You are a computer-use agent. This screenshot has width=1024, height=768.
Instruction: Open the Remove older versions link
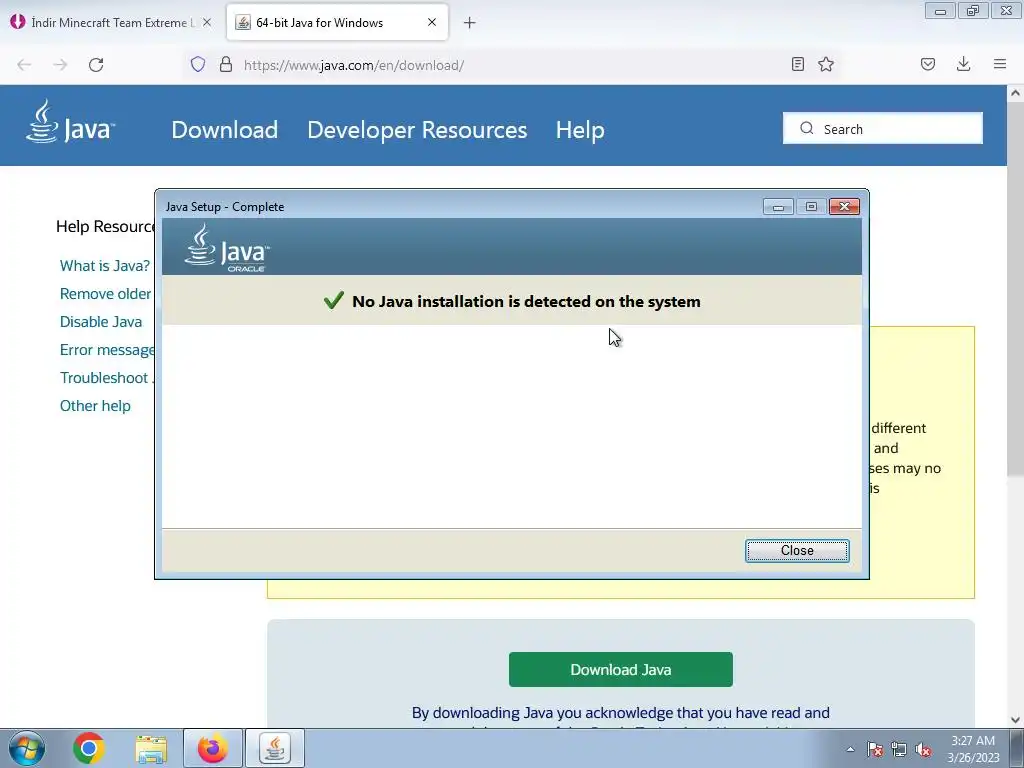coord(106,294)
